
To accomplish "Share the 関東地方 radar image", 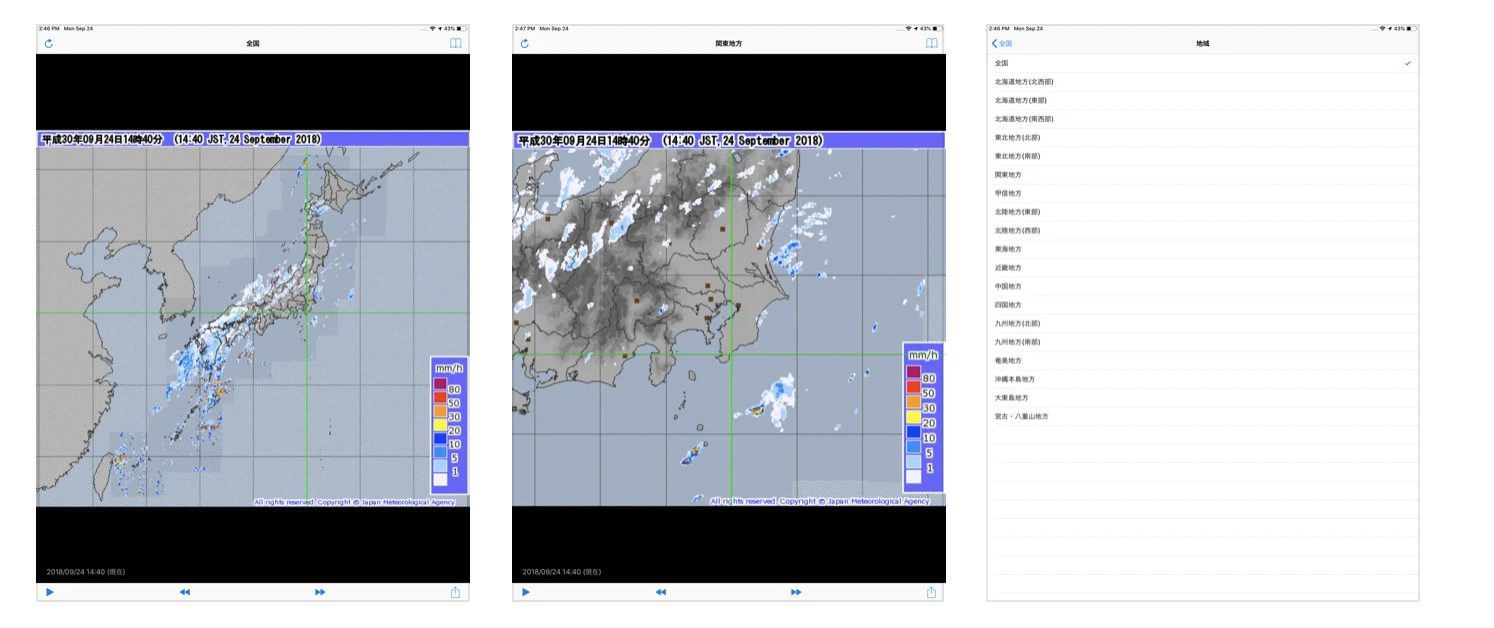I will (x=931, y=592).
